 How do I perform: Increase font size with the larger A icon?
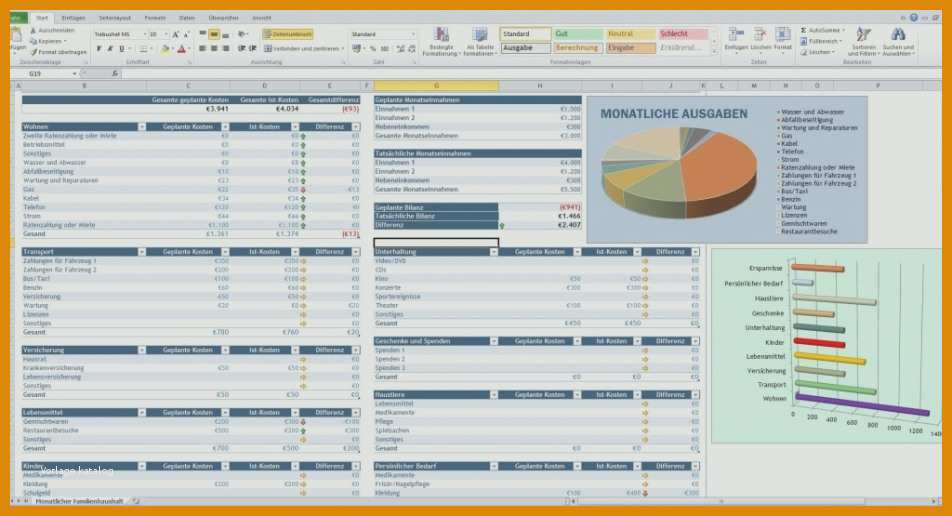(175, 35)
